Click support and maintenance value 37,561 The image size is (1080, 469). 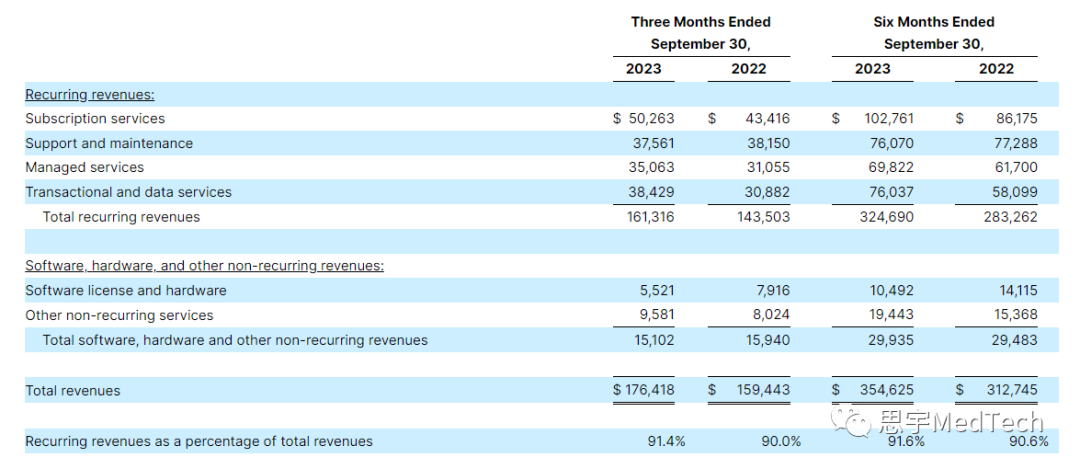tap(652, 143)
